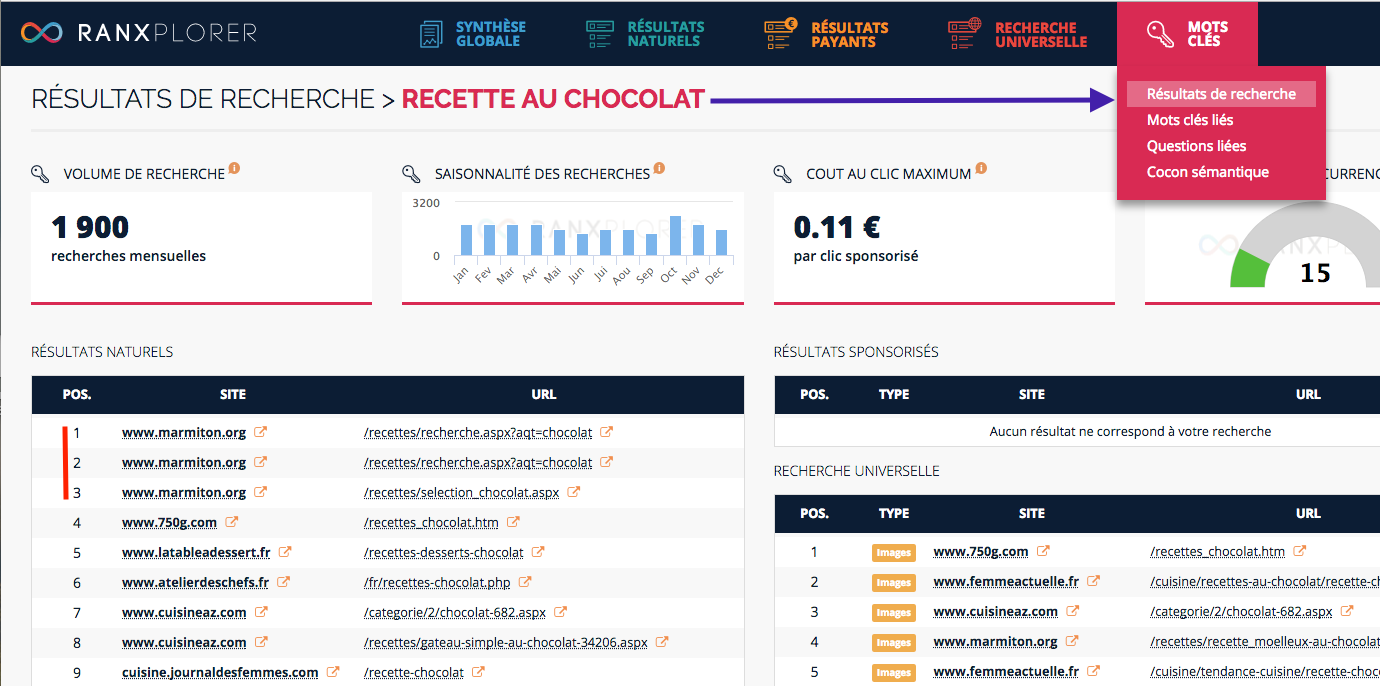Click www.marmiton.org link at position 1

[184, 433]
